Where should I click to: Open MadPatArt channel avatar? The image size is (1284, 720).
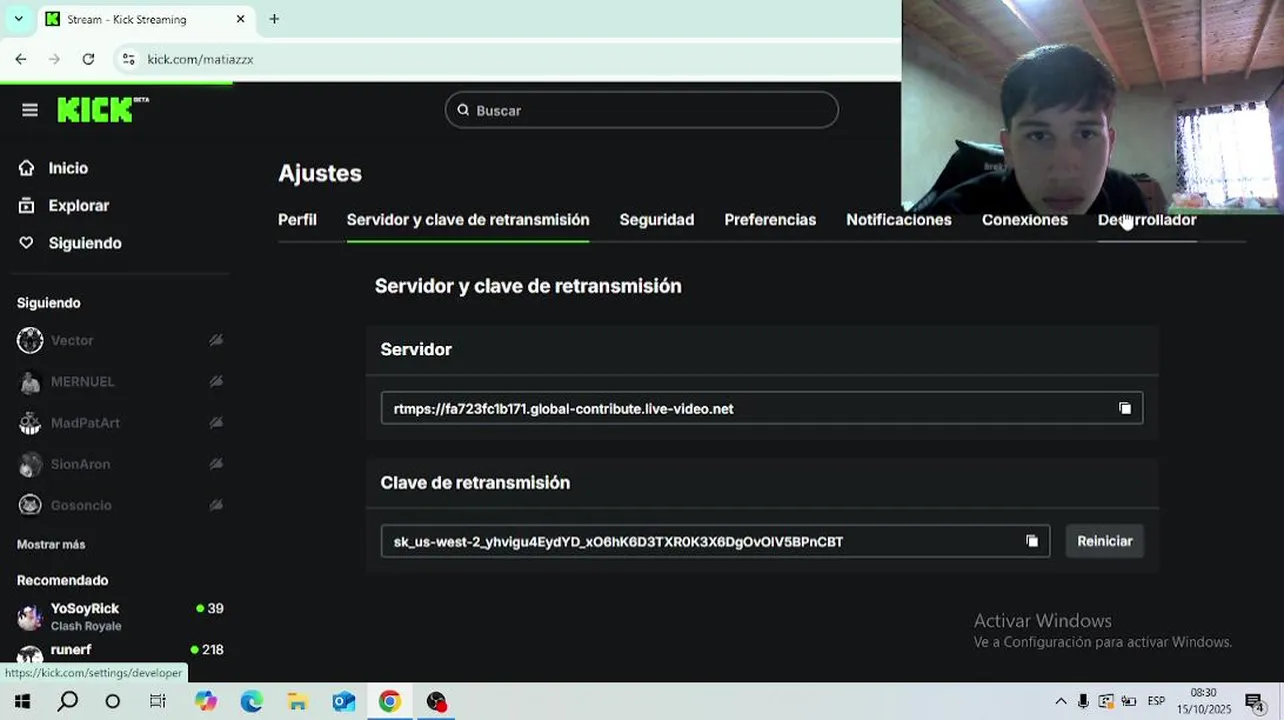click(30, 423)
